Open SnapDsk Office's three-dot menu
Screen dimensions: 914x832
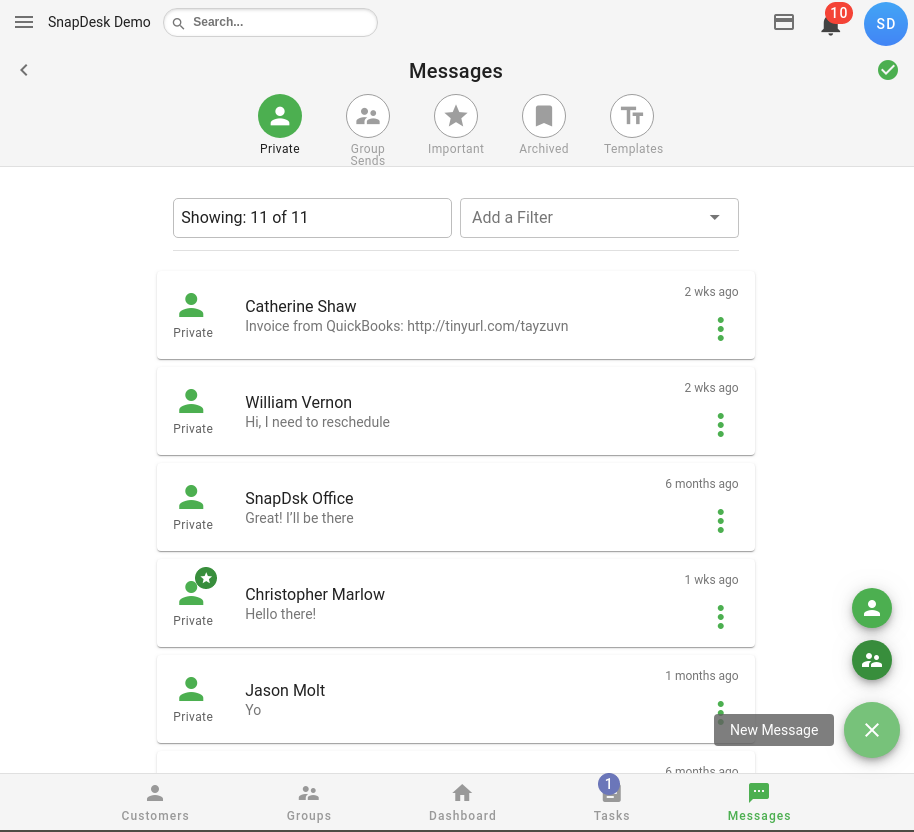(720, 521)
